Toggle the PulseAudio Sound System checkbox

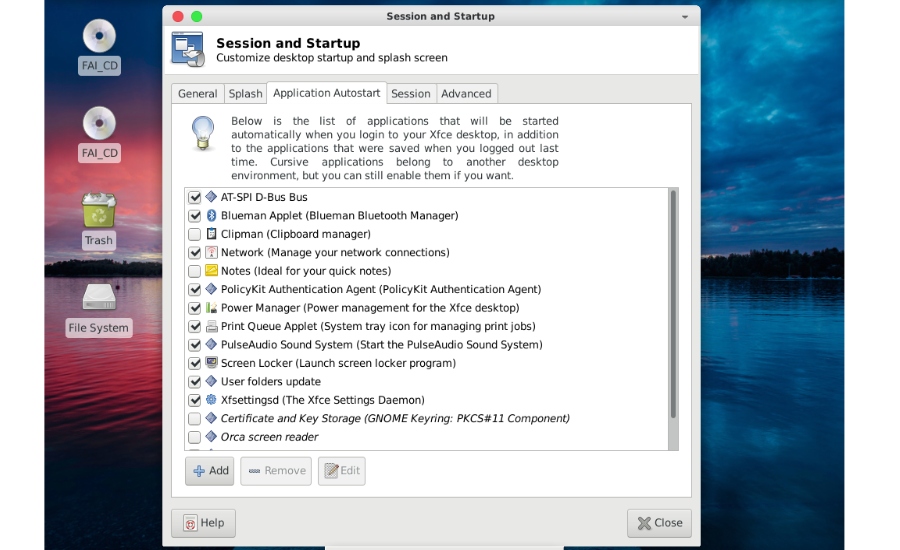click(195, 344)
